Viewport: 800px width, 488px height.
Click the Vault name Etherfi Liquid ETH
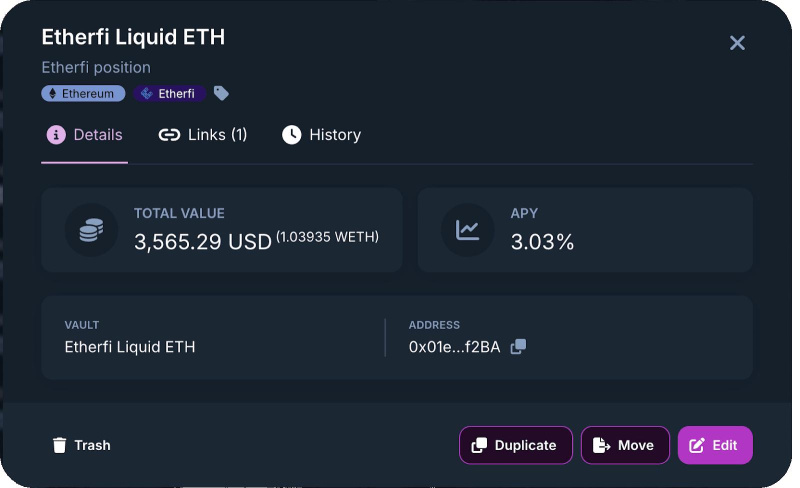click(x=130, y=347)
